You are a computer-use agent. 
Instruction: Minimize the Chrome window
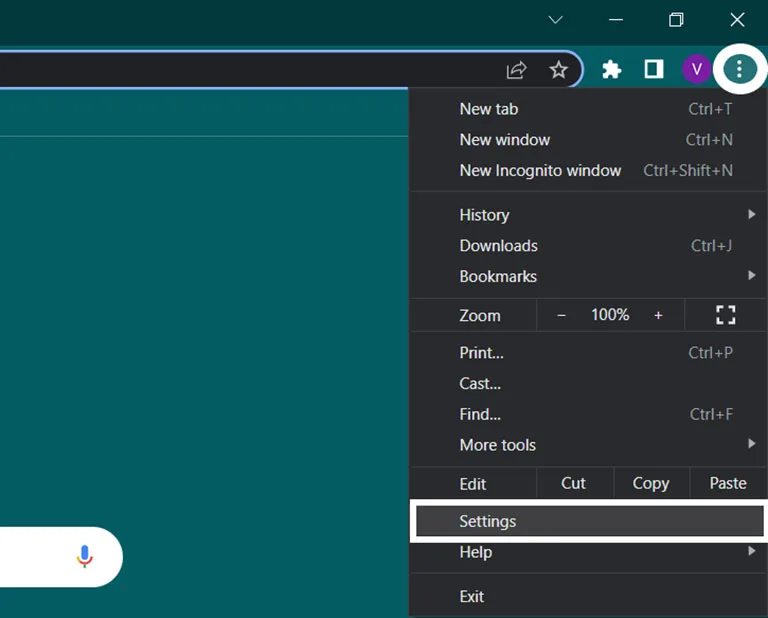[616, 20]
